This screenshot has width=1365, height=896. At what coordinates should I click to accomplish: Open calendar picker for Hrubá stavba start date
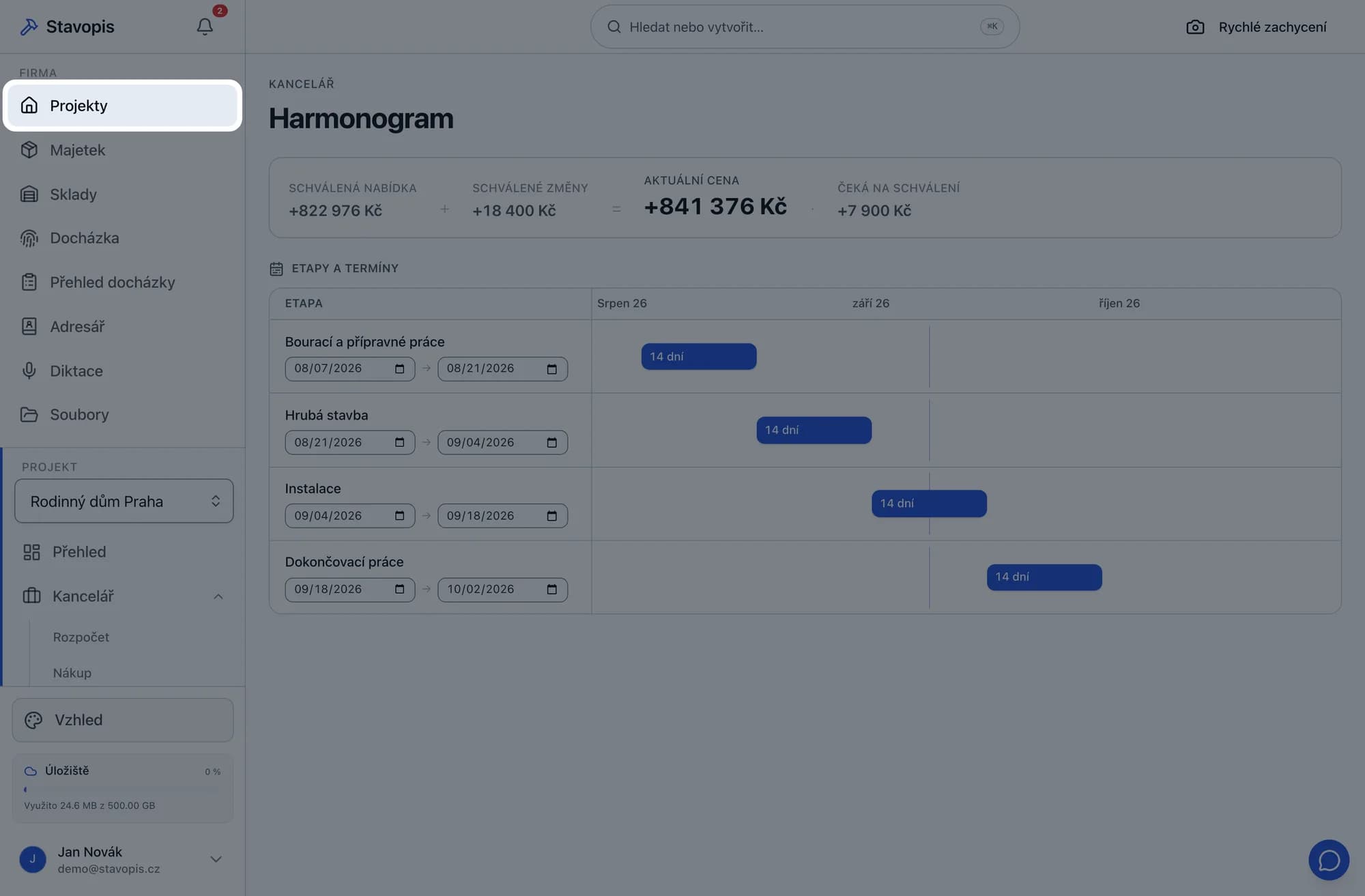399,442
